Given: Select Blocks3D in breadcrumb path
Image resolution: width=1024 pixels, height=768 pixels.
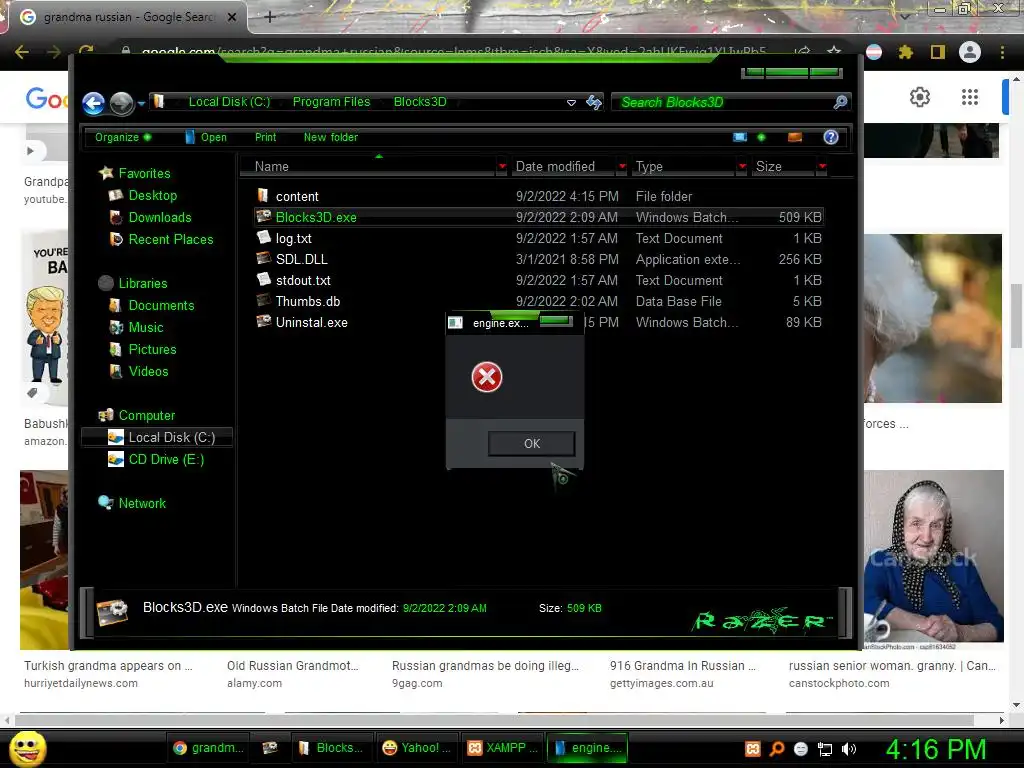Looking at the screenshot, I should [420, 102].
